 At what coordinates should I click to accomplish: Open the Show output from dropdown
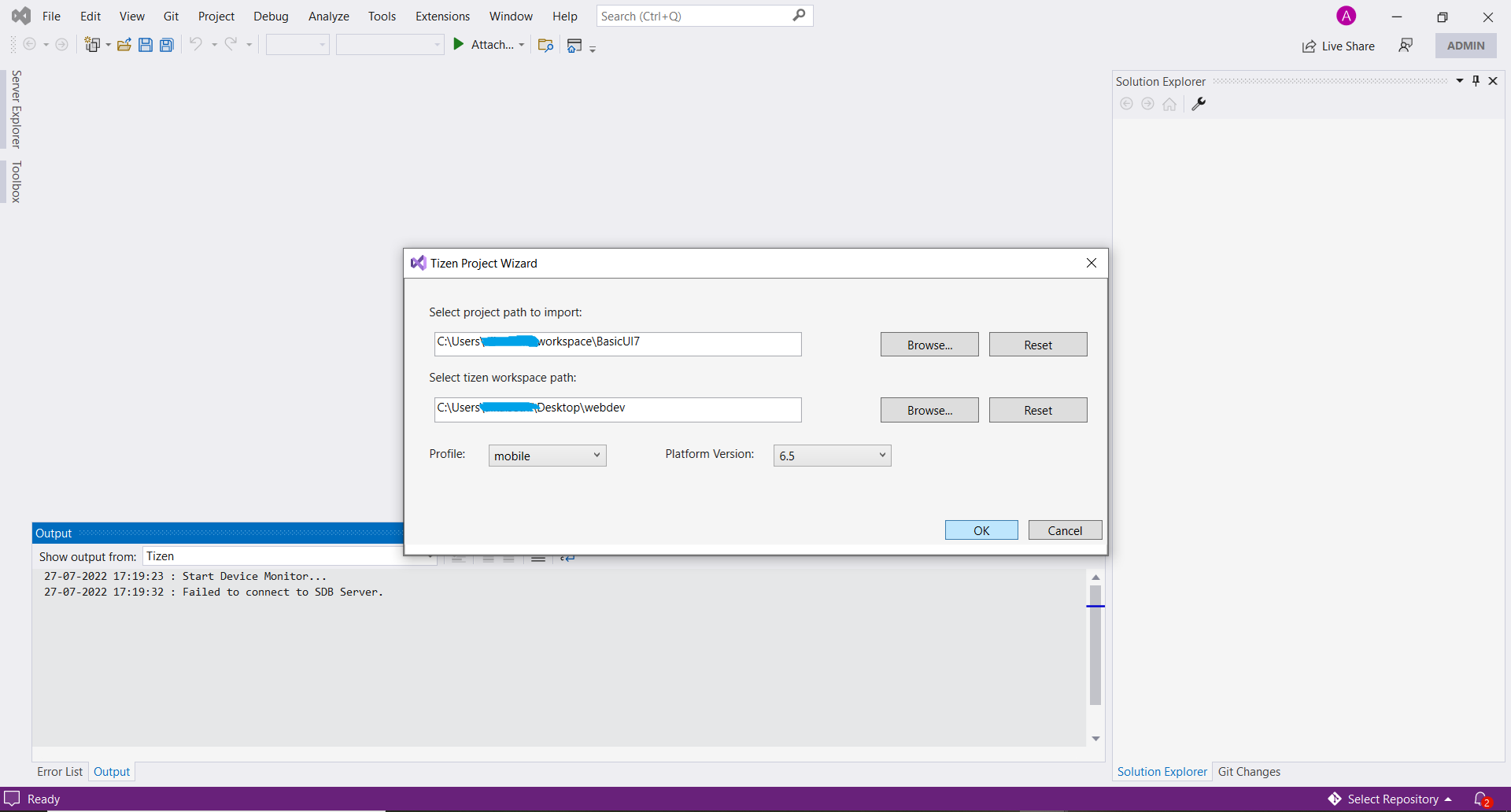point(429,556)
